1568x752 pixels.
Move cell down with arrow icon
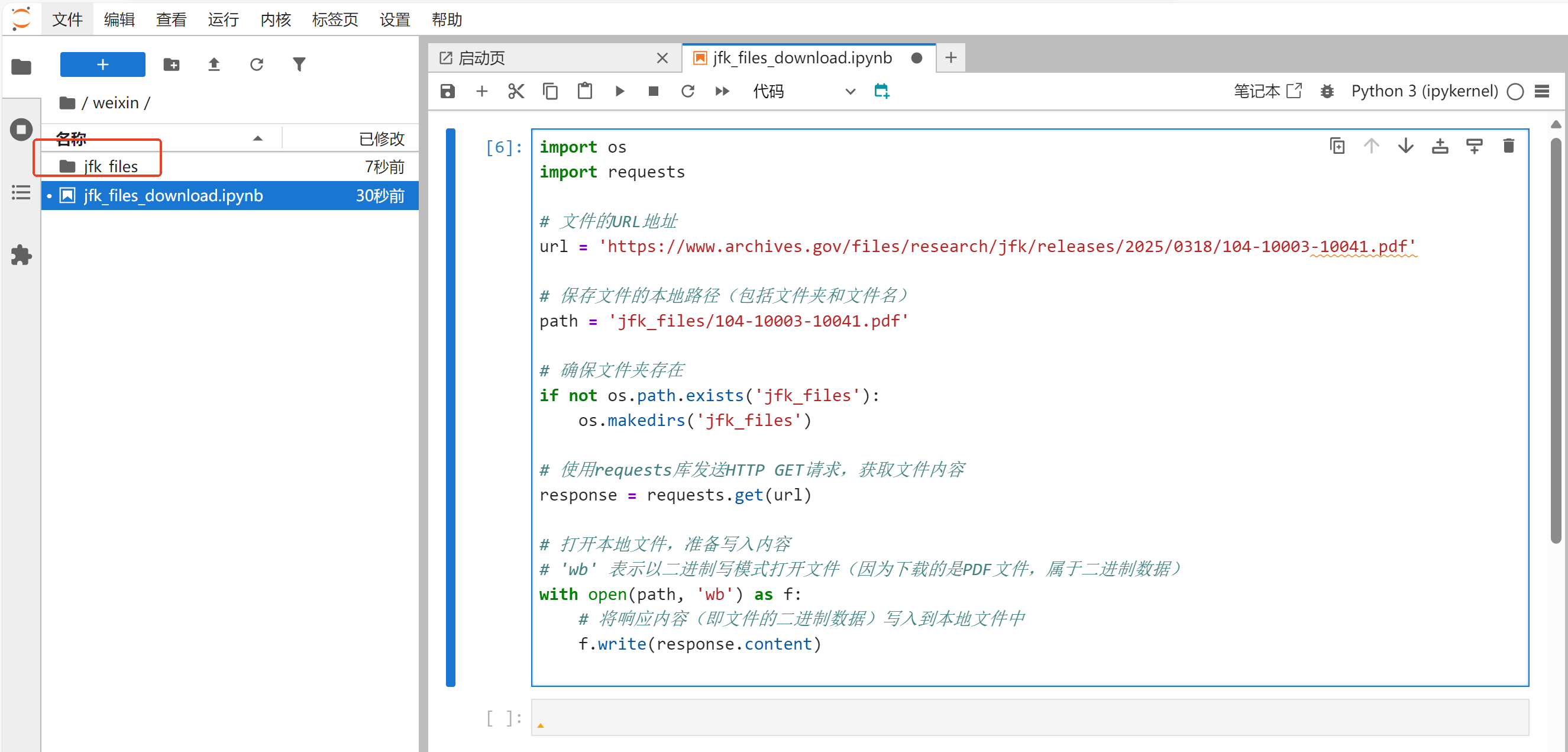pos(1405,146)
